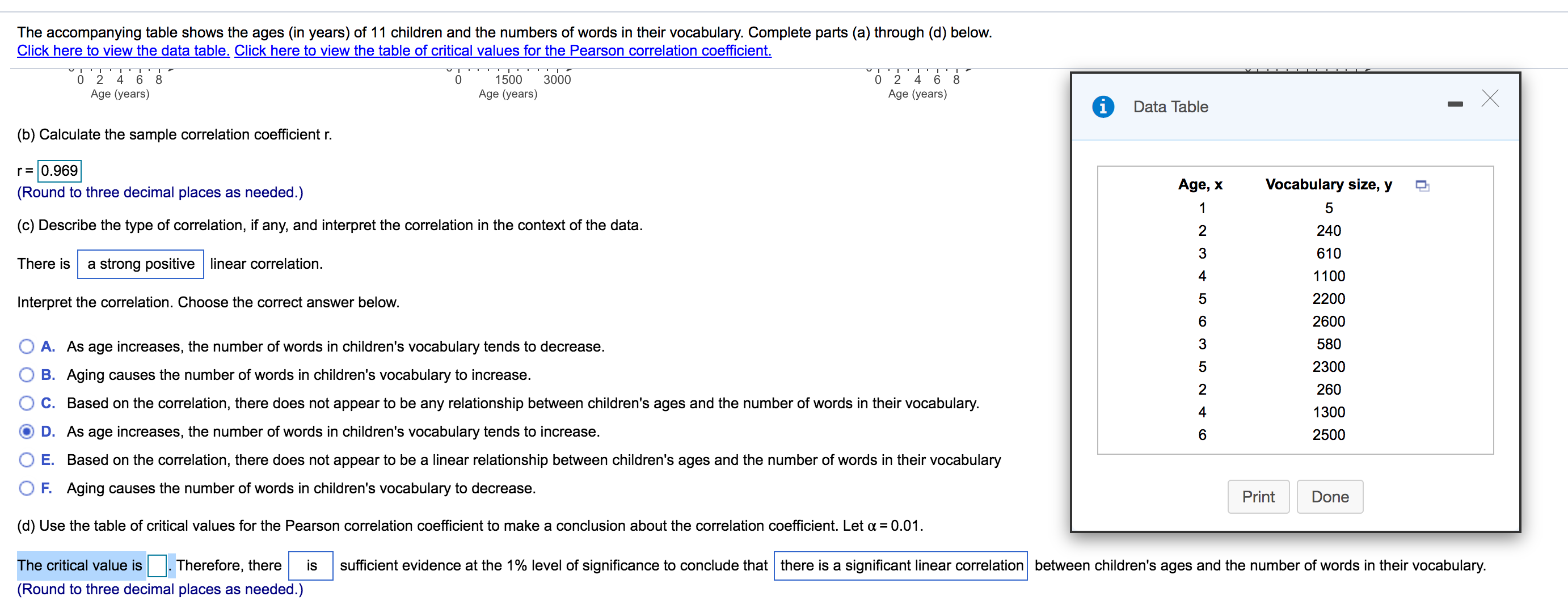Select answer F about aging causing decrease
This screenshot has width=1568, height=609.
tap(26, 488)
